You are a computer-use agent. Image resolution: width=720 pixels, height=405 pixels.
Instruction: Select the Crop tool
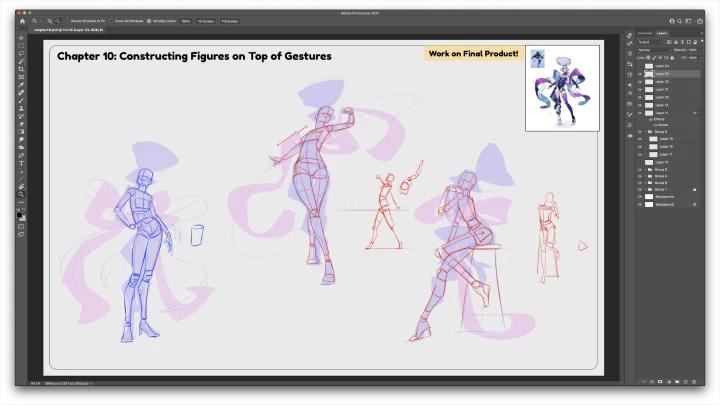[x=21, y=69]
